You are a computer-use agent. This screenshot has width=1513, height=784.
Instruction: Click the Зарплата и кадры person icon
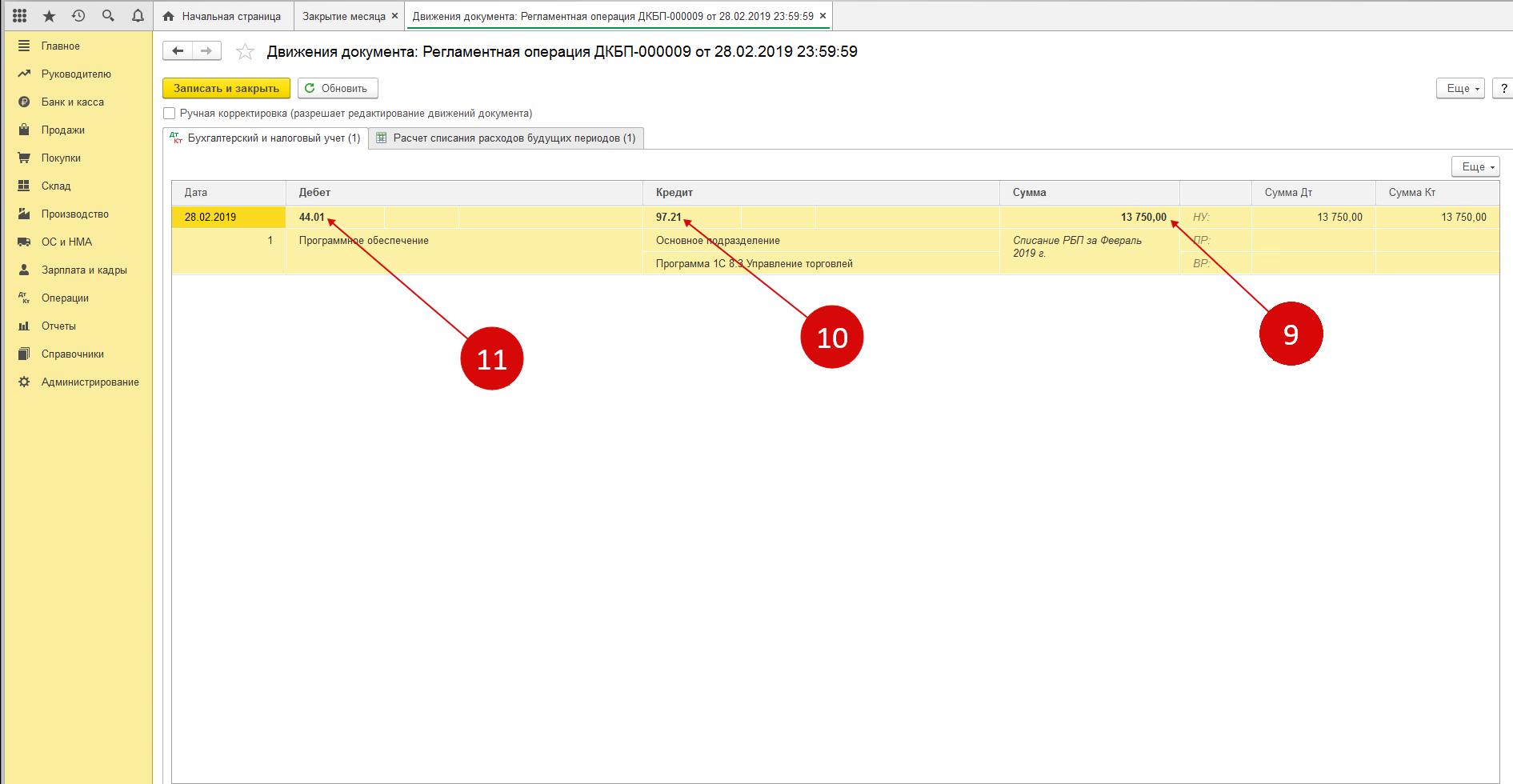click(24, 270)
